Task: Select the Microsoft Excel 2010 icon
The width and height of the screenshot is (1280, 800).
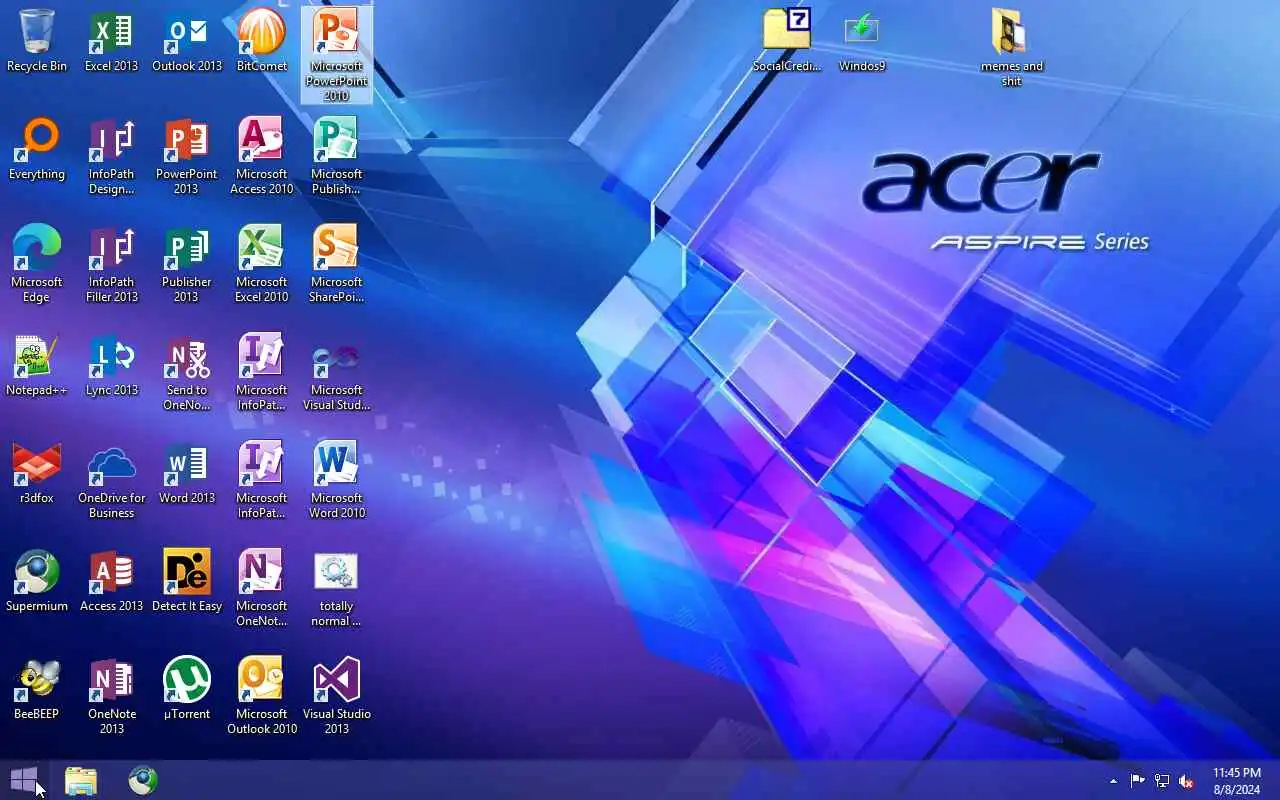Action: pyautogui.click(x=262, y=264)
